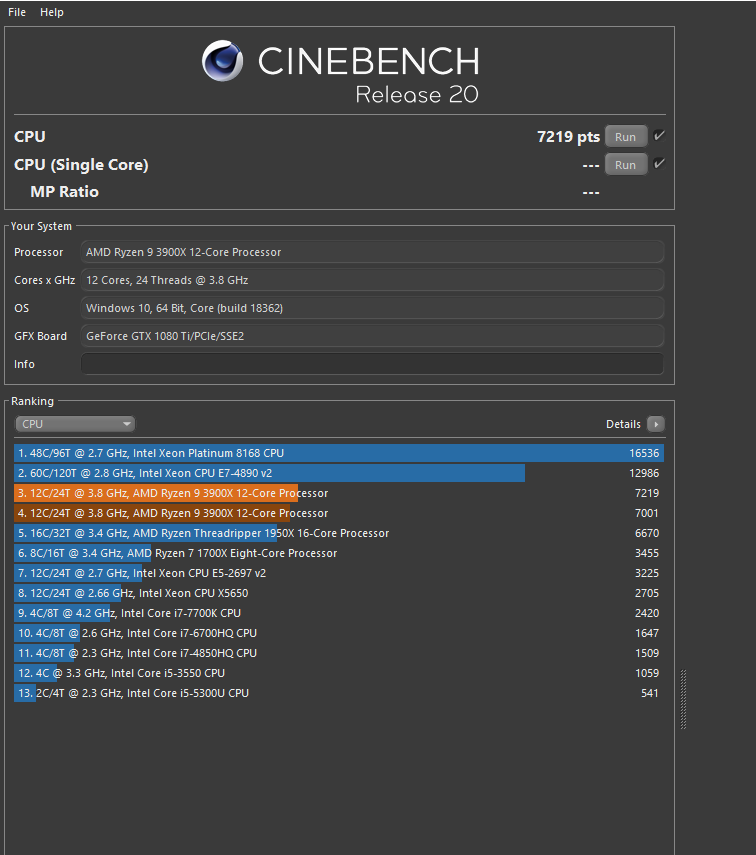
Task: Select ranking row Intel Xeon Platinum 8168
Action: click(339, 453)
